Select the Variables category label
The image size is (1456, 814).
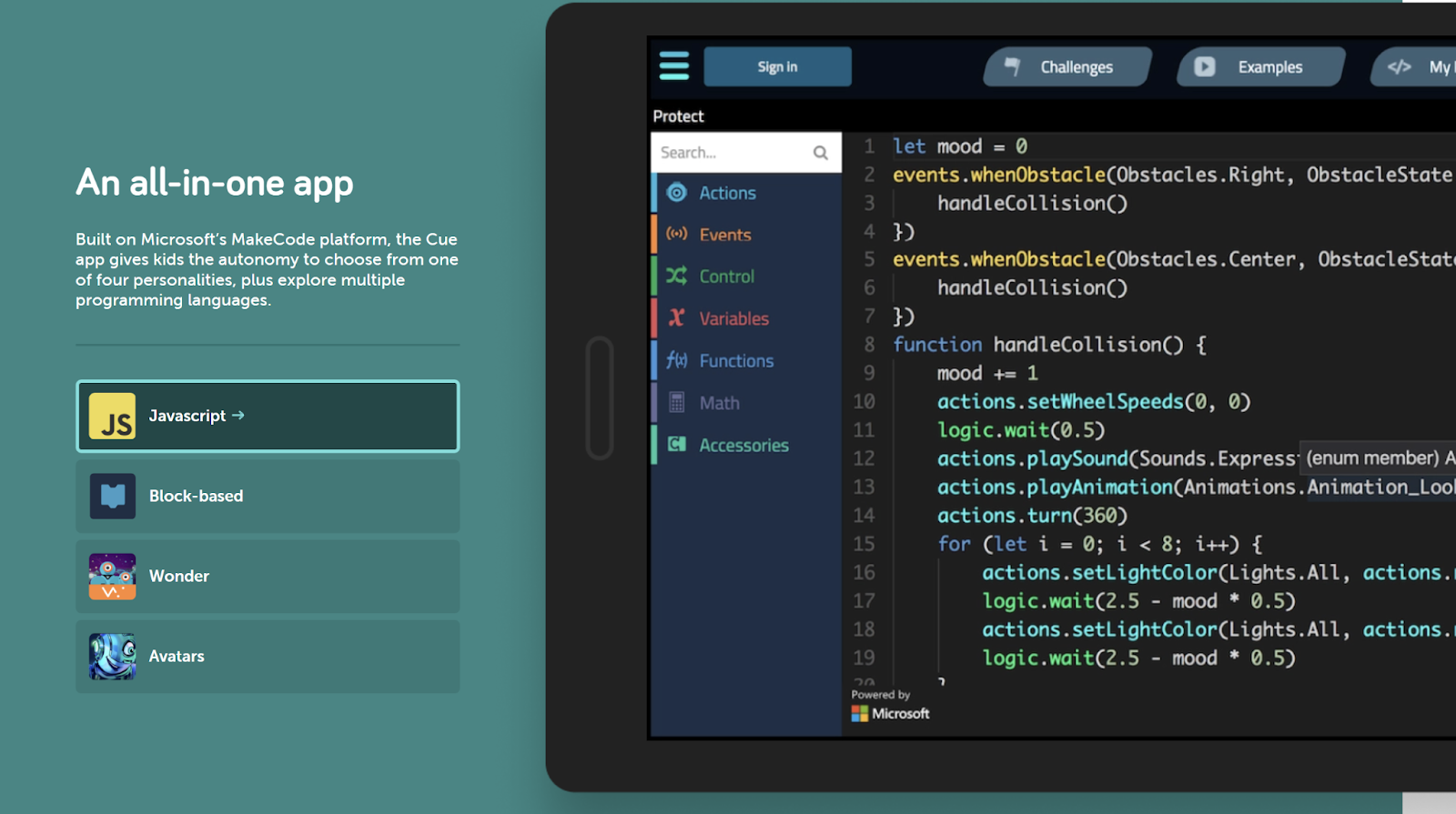click(733, 318)
